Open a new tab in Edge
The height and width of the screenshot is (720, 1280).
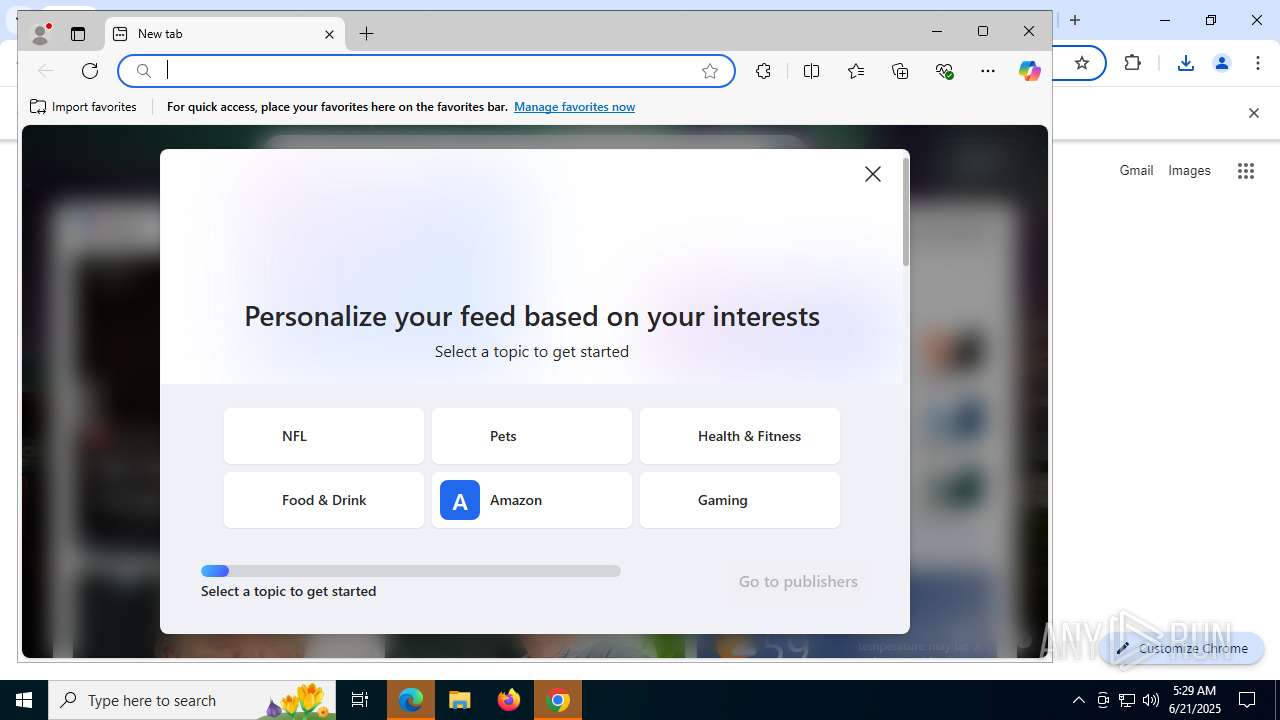pyautogui.click(x=367, y=34)
